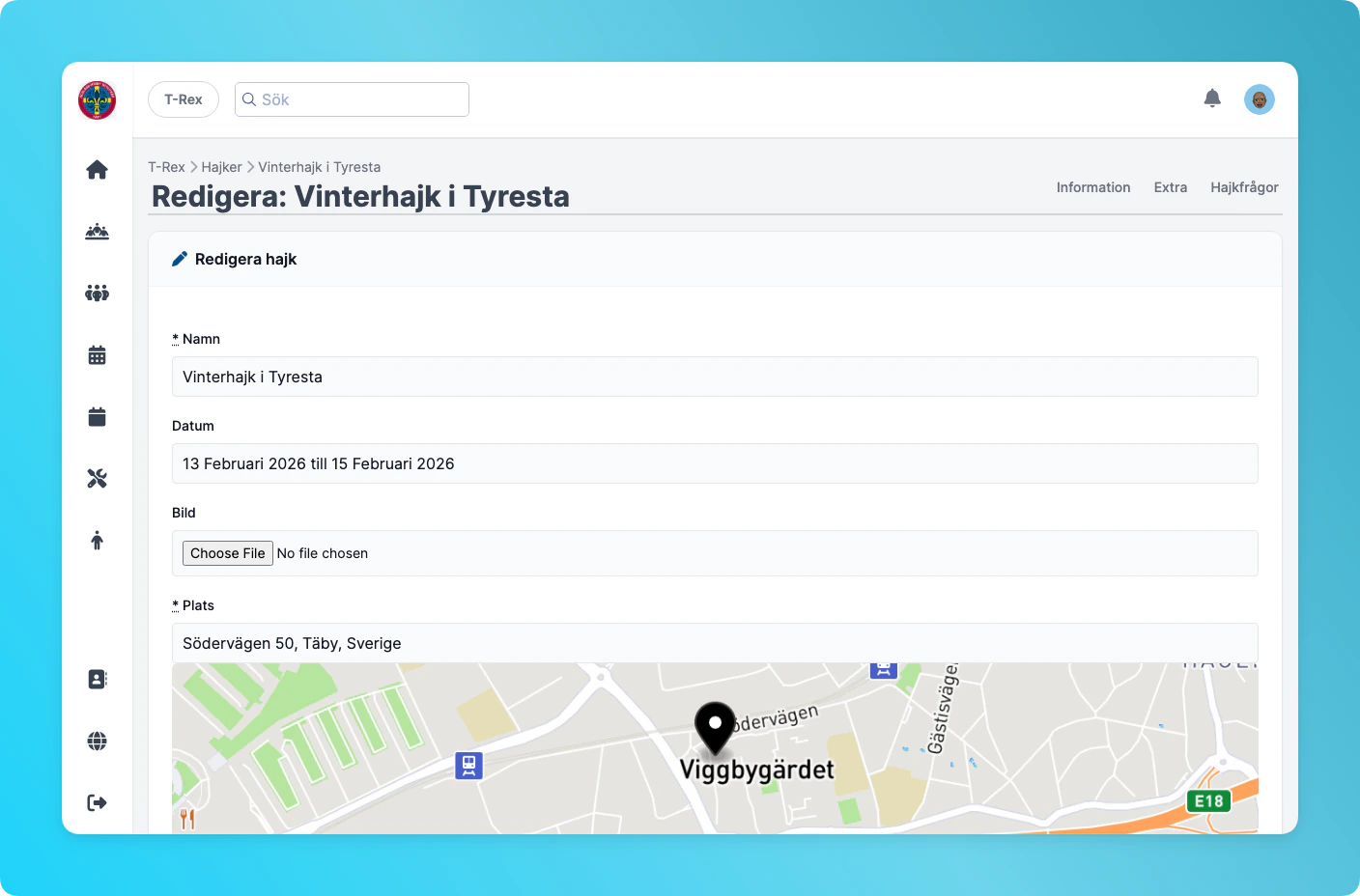Go to home via house icon
1360x896 pixels.
(x=97, y=170)
